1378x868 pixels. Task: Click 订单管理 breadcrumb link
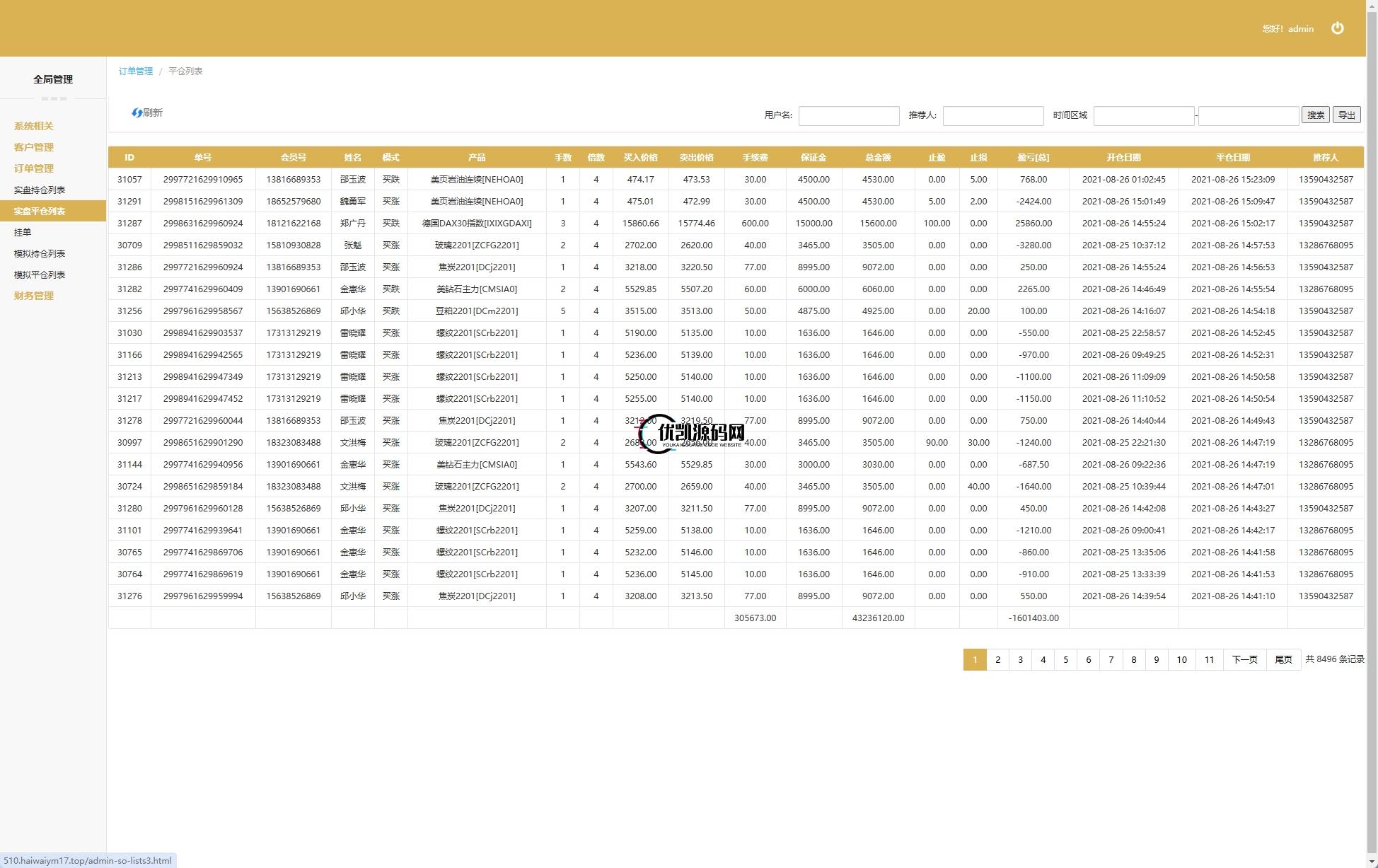pos(136,71)
